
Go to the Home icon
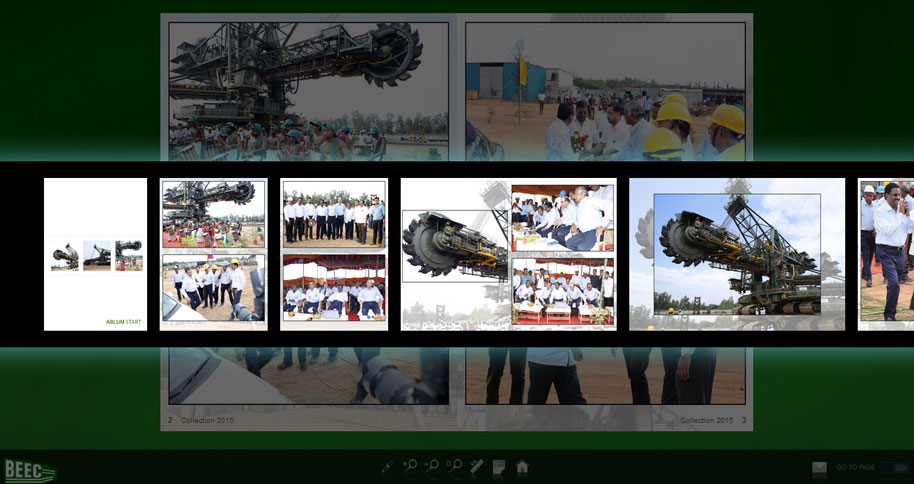click(522, 467)
